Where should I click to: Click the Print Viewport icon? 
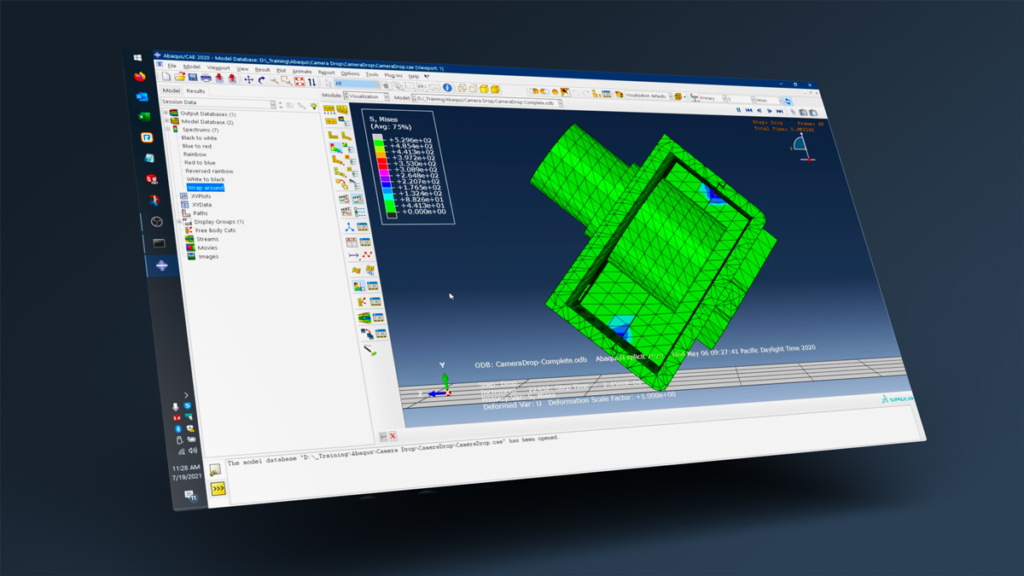pos(205,78)
